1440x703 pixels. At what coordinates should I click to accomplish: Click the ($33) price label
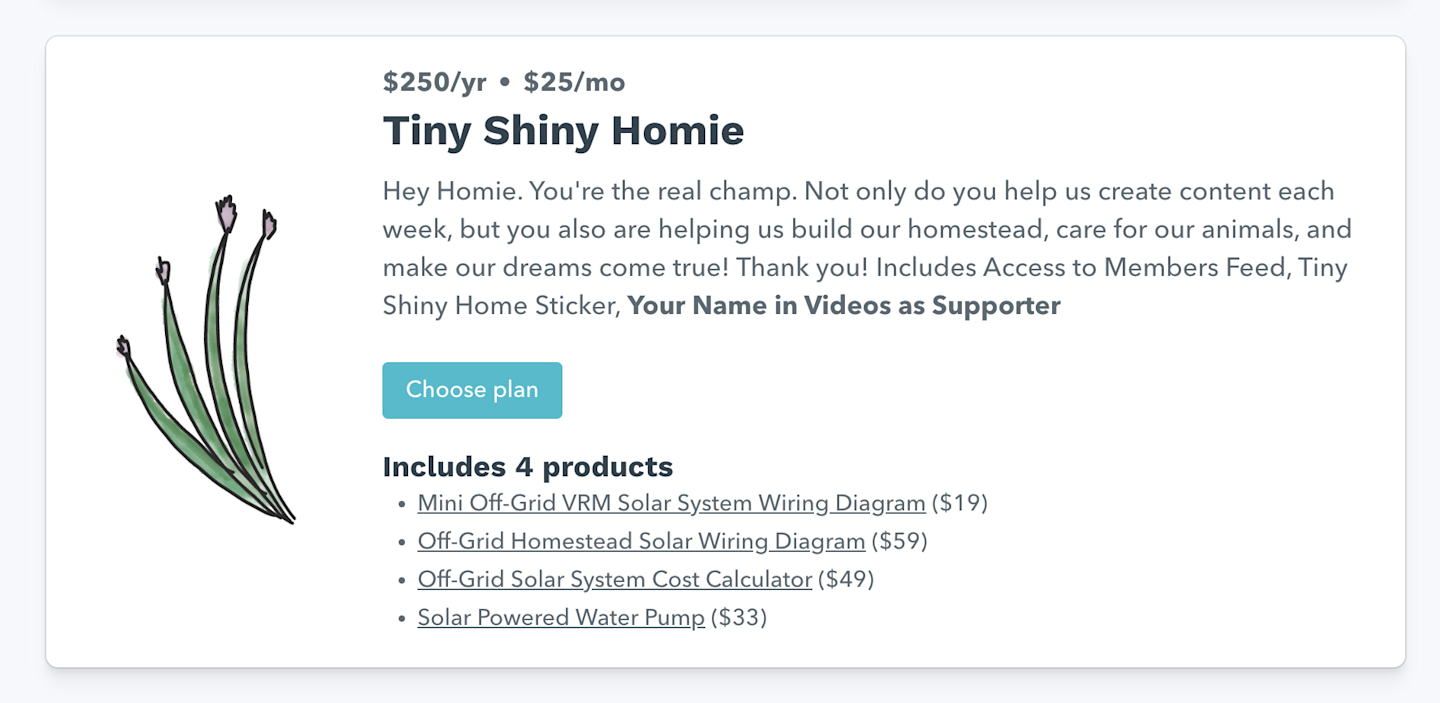[738, 617]
